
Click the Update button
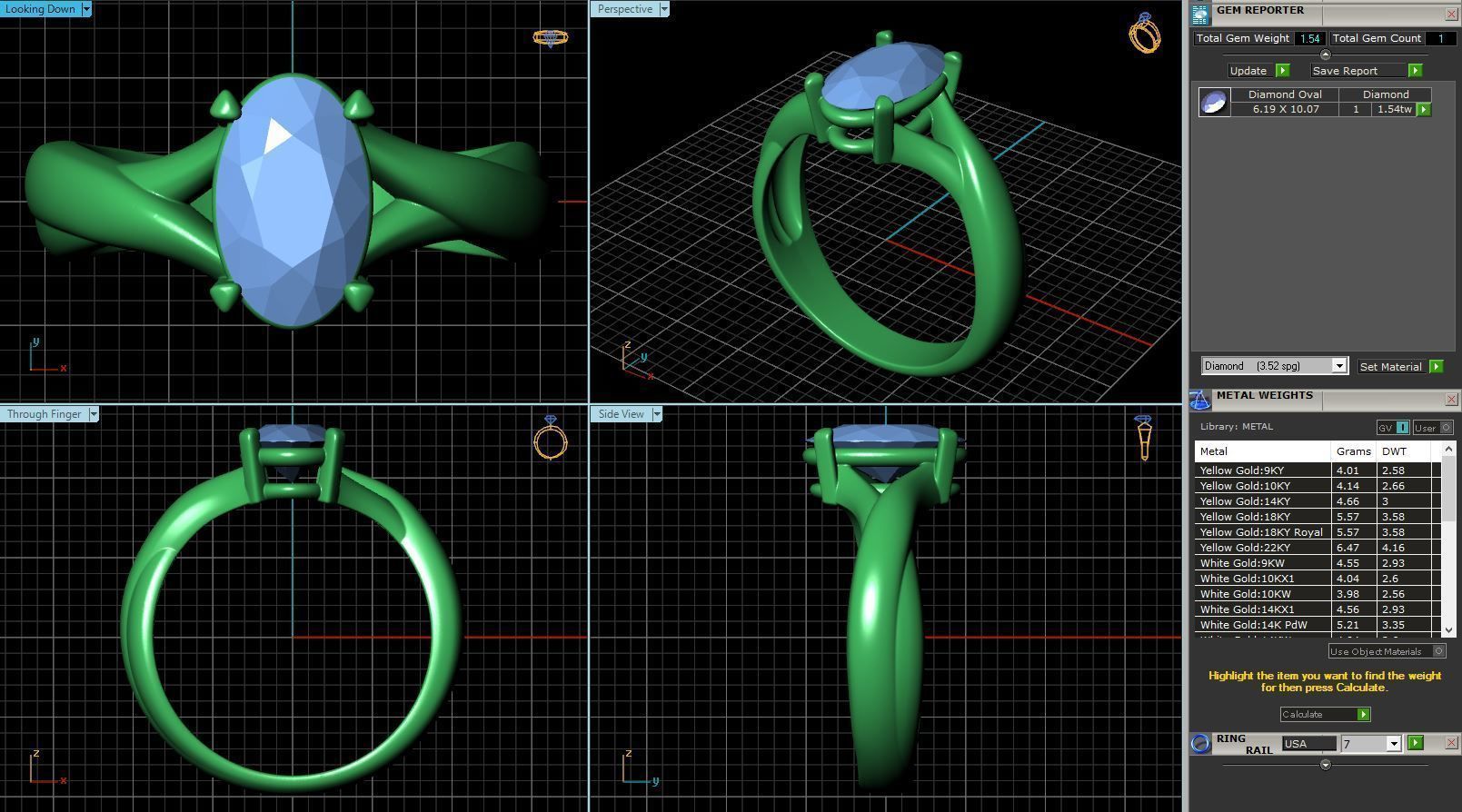1248,71
